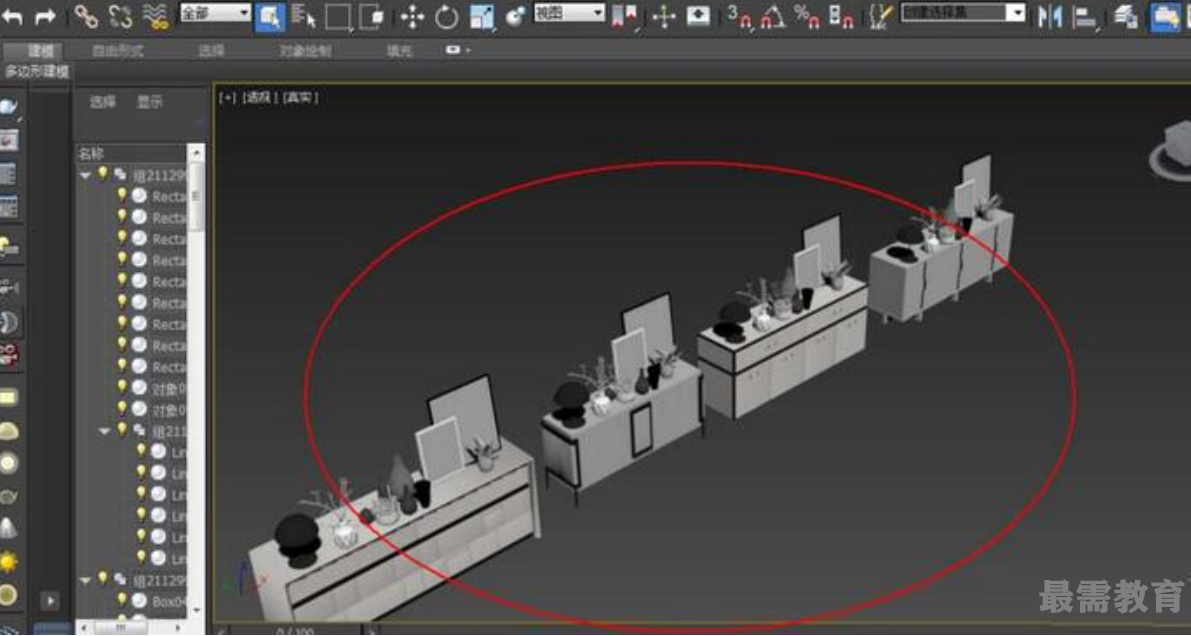Toggle the light bulb on the nested 组211 row
The height and width of the screenshot is (636, 1191).
[x=122, y=429]
